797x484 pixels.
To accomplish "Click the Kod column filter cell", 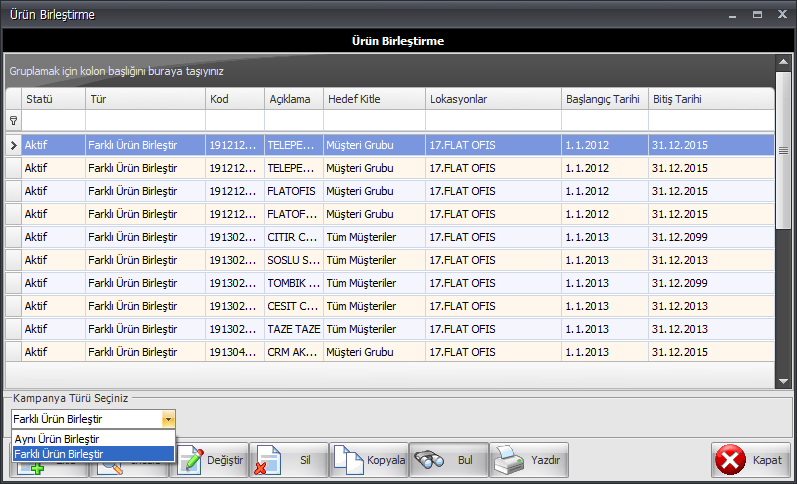I will coord(234,120).
